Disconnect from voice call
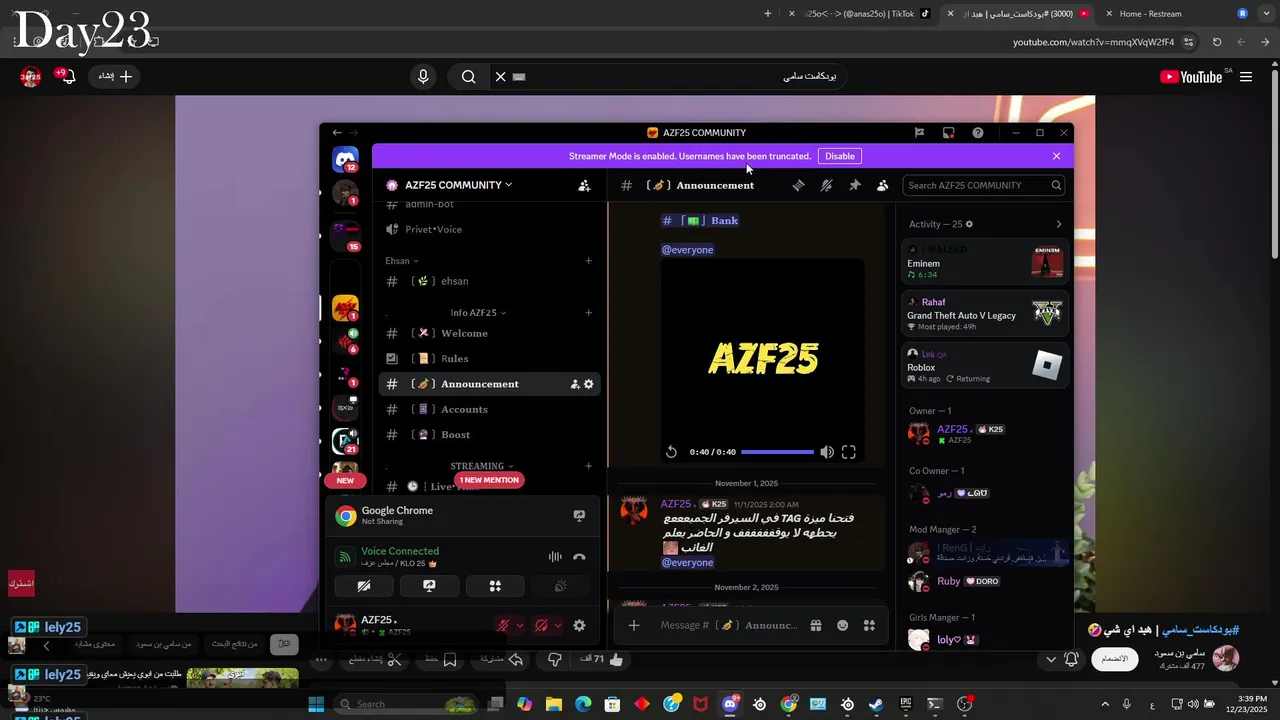1280x720 pixels. click(x=578, y=557)
